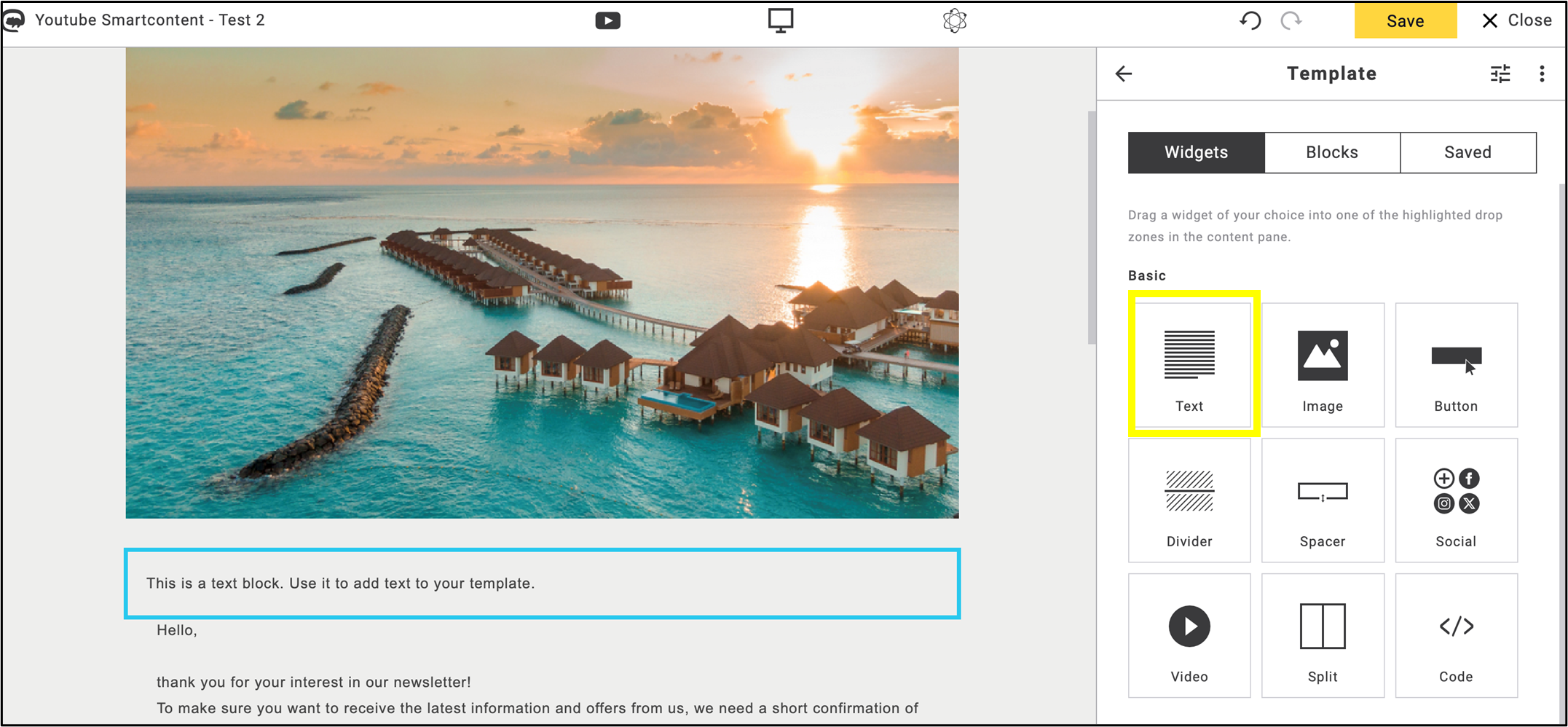This screenshot has height=727, width=1568.
Task: Click the 'Youtube Smartcontent - Test 2' title
Action: pos(150,20)
